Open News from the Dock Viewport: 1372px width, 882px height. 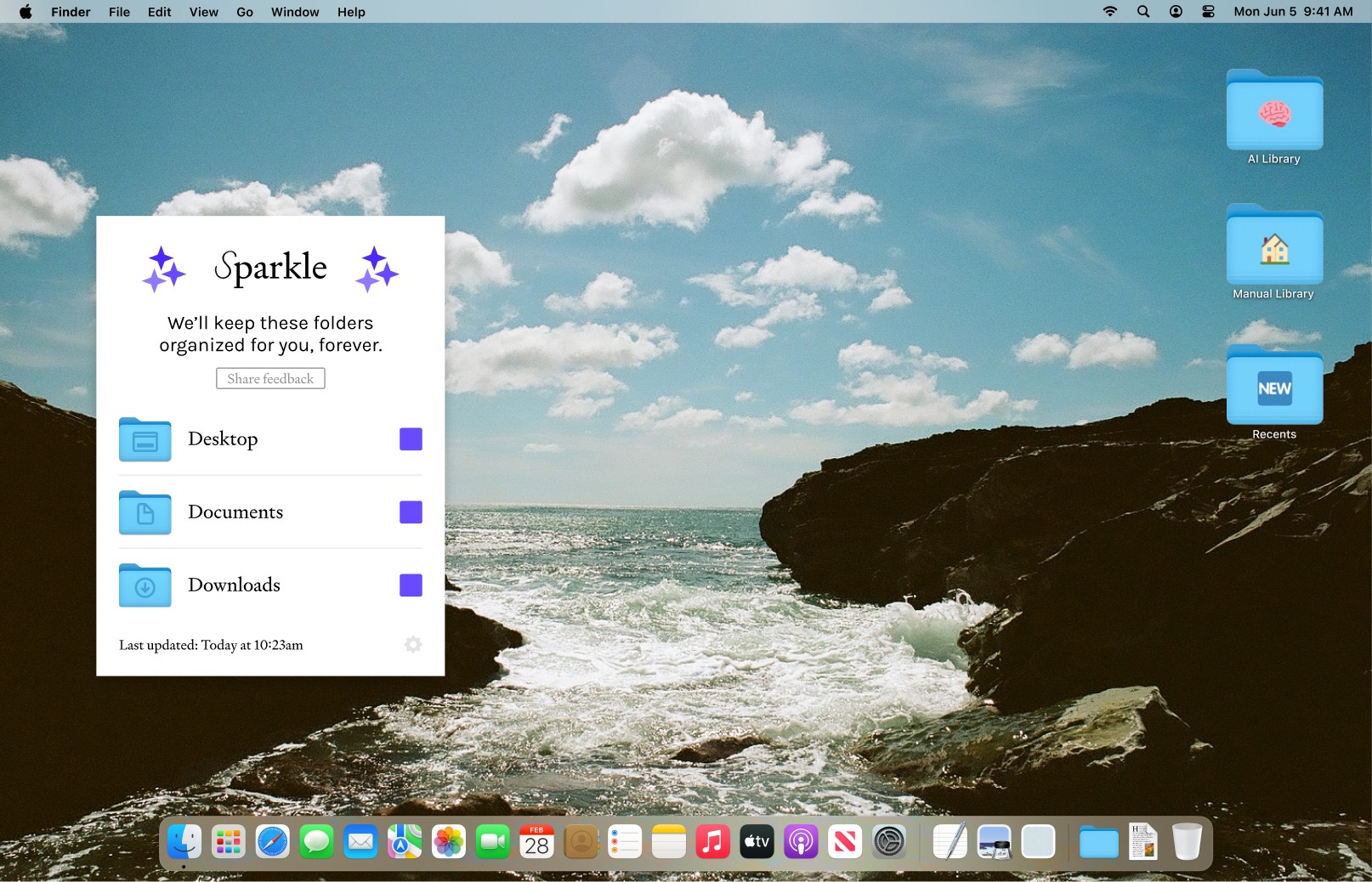tap(845, 842)
